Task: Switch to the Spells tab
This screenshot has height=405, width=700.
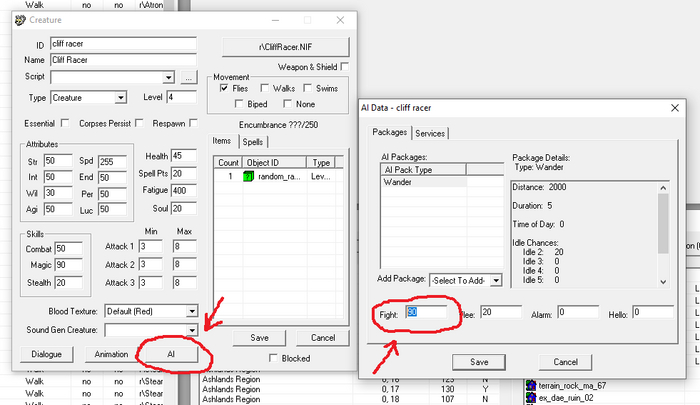Action: [x=253, y=142]
